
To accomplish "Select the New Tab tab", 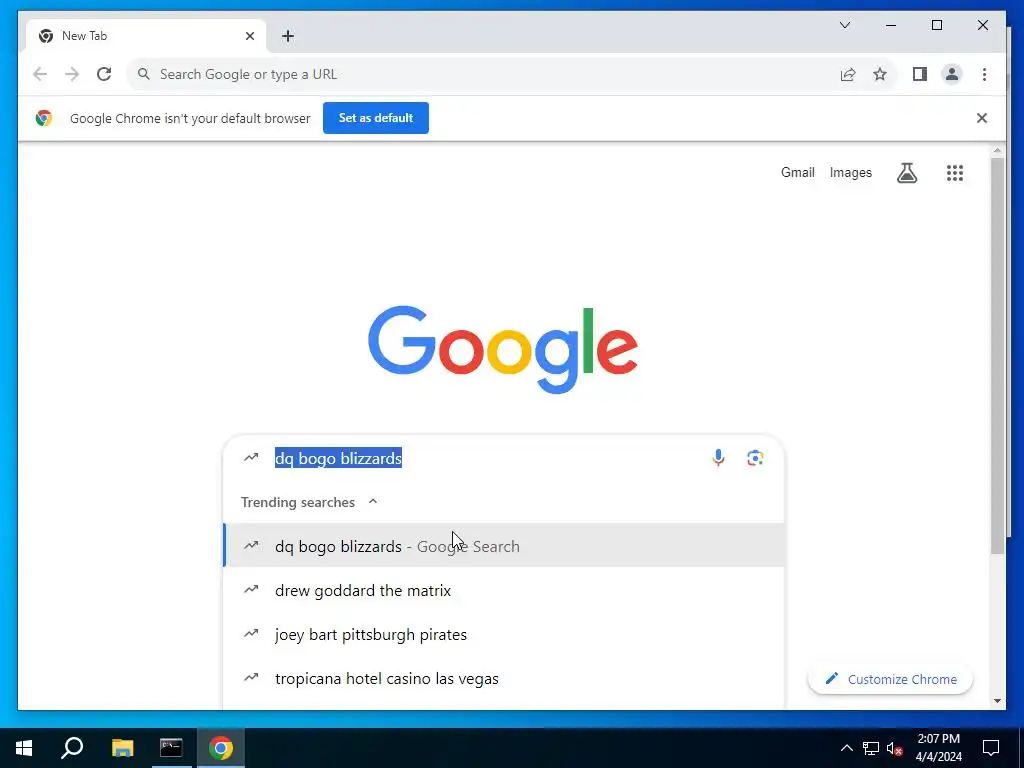I will [145, 36].
